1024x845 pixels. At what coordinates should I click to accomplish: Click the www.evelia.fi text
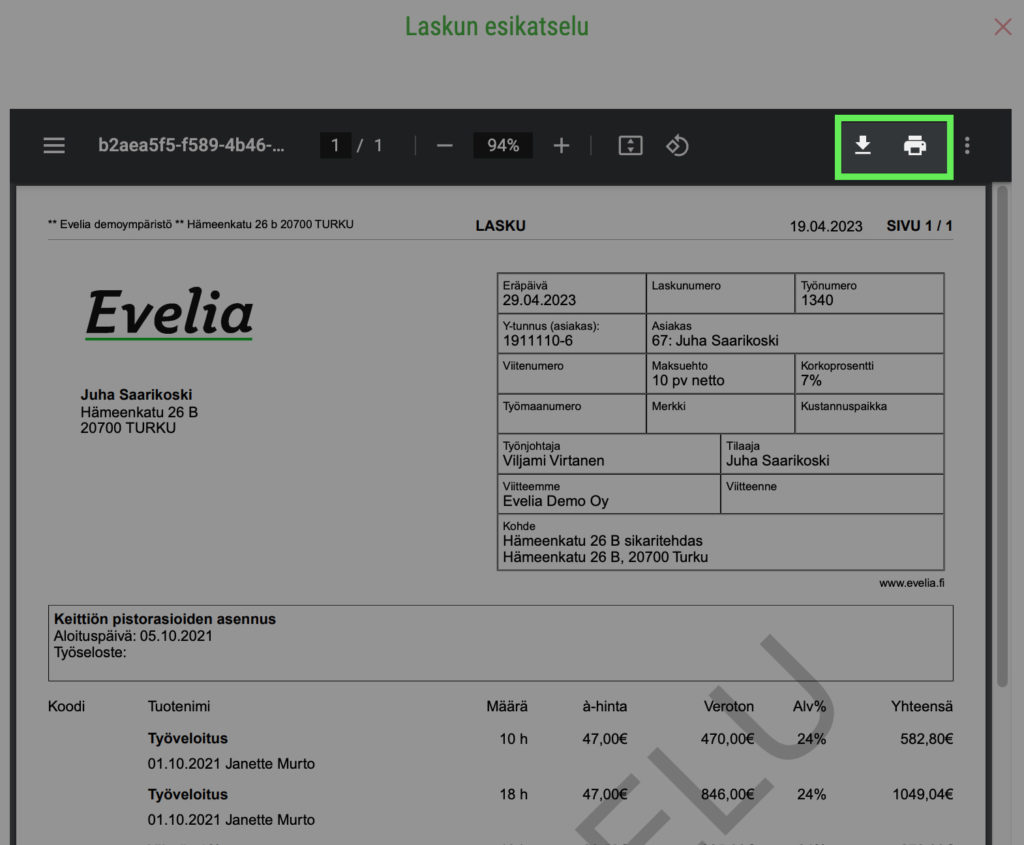911,583
